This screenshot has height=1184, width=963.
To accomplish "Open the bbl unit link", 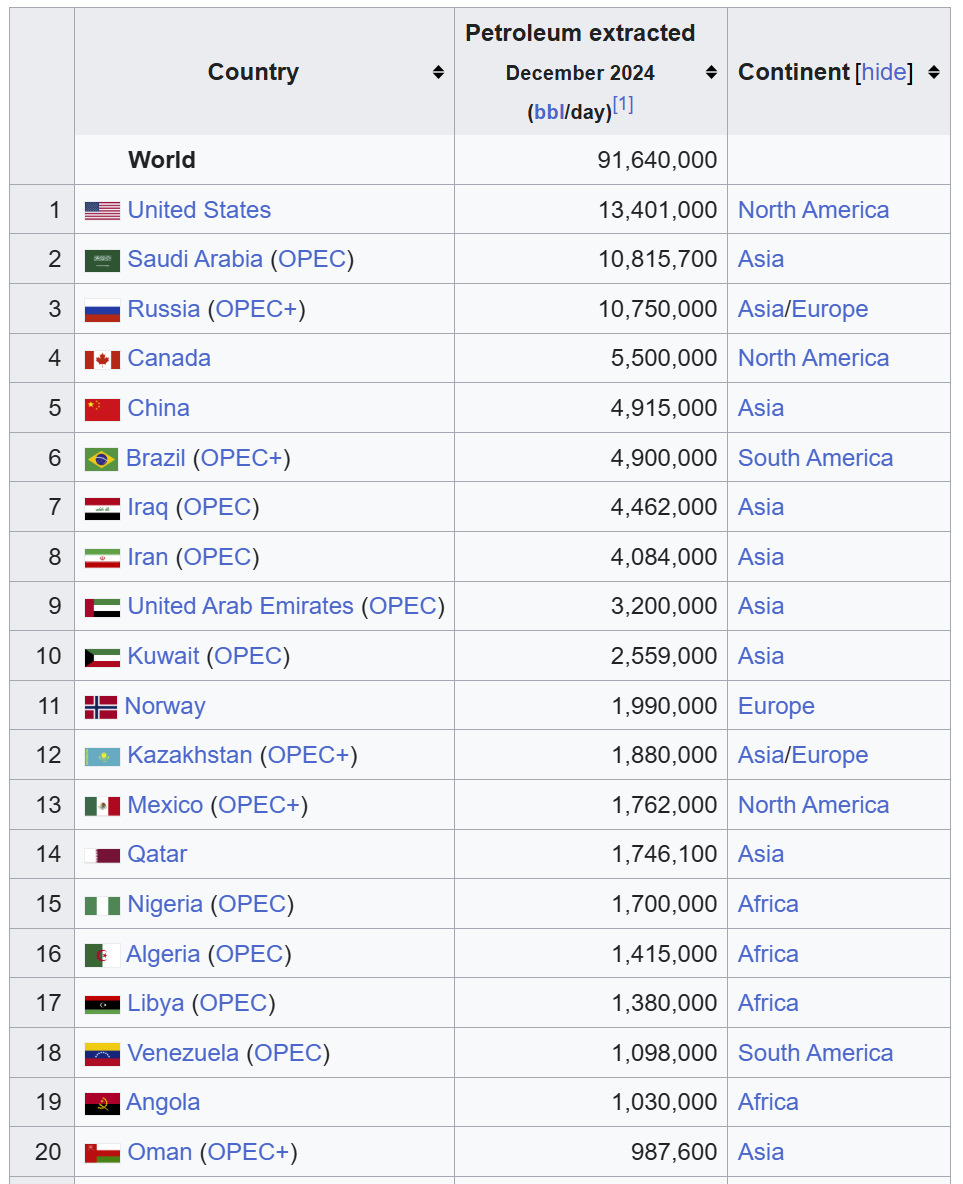I will [549, 112].
